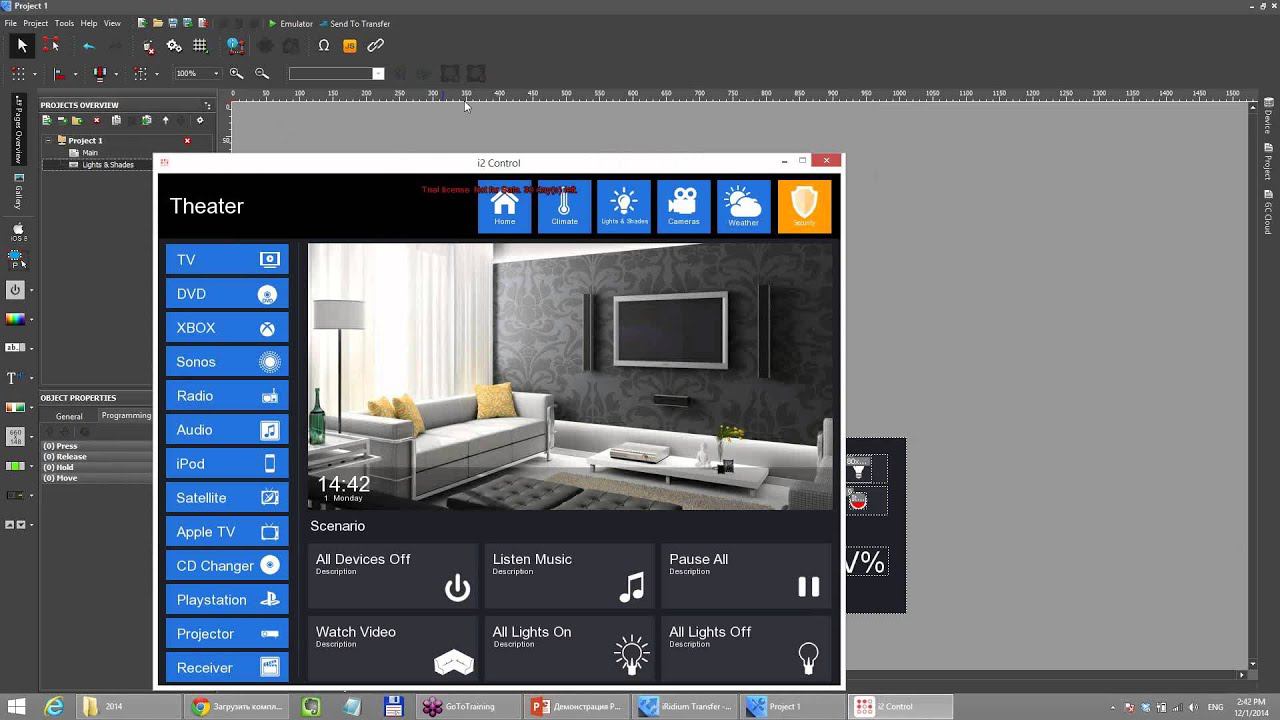Open the Cameras page icon
The width and height of the screenshot is (1280, 720).
(684, 206)
